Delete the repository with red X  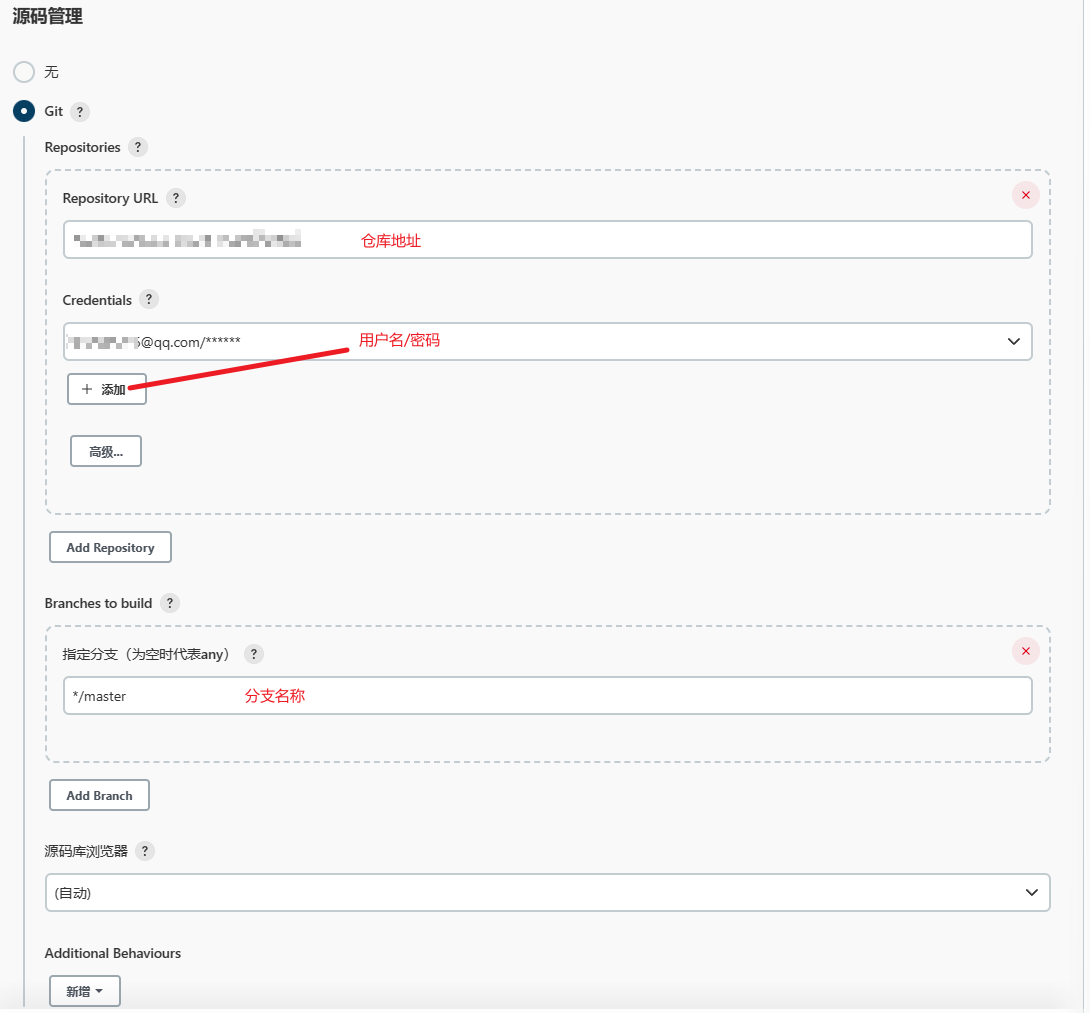(1025, 195)
